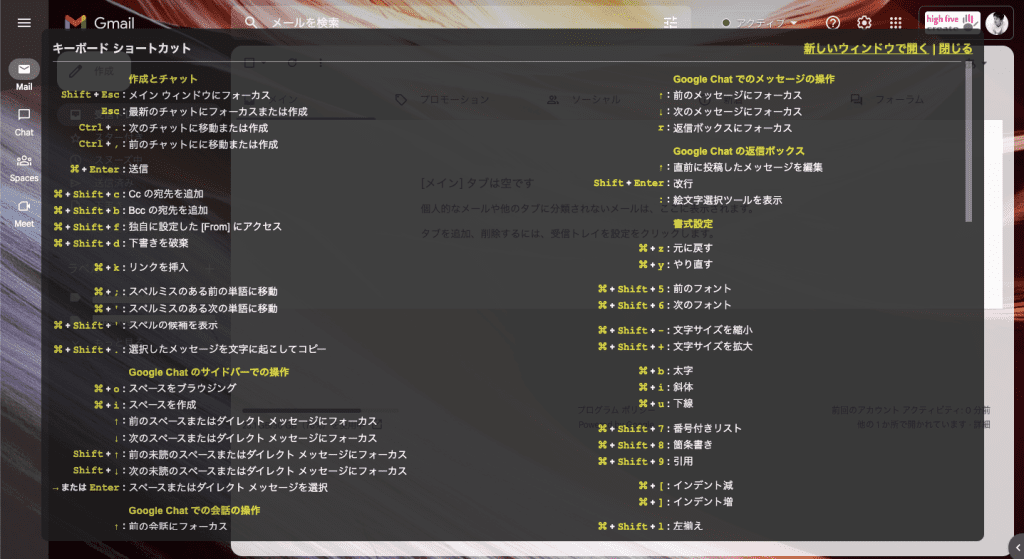Click the リンクを挿入 shortcut row
The image size is (1024, 559).
click(140, 267)
